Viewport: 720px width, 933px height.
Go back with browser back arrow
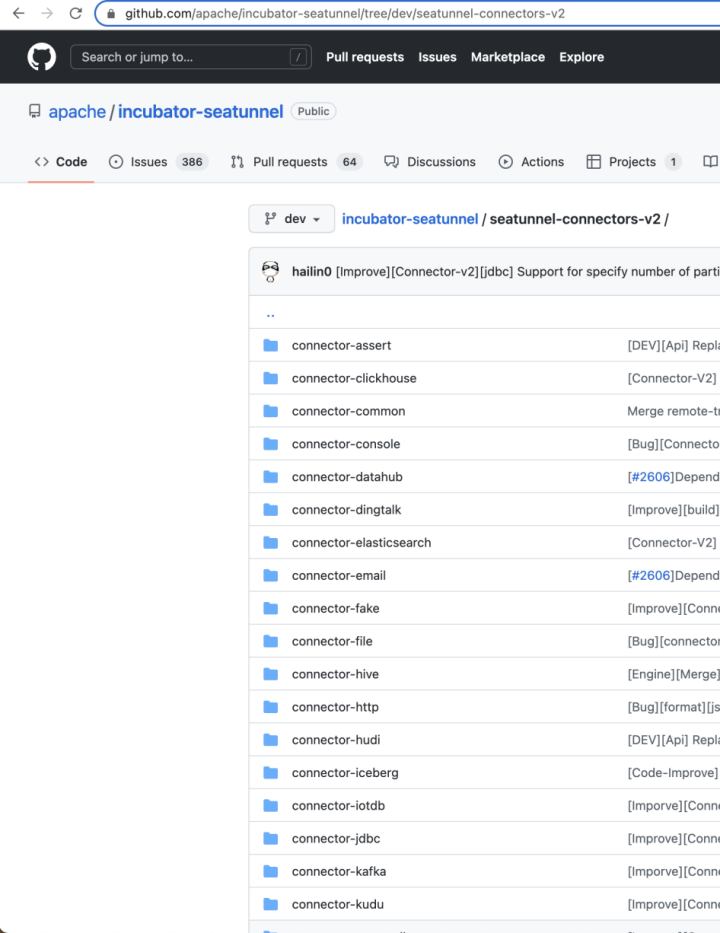pos(18,14)
